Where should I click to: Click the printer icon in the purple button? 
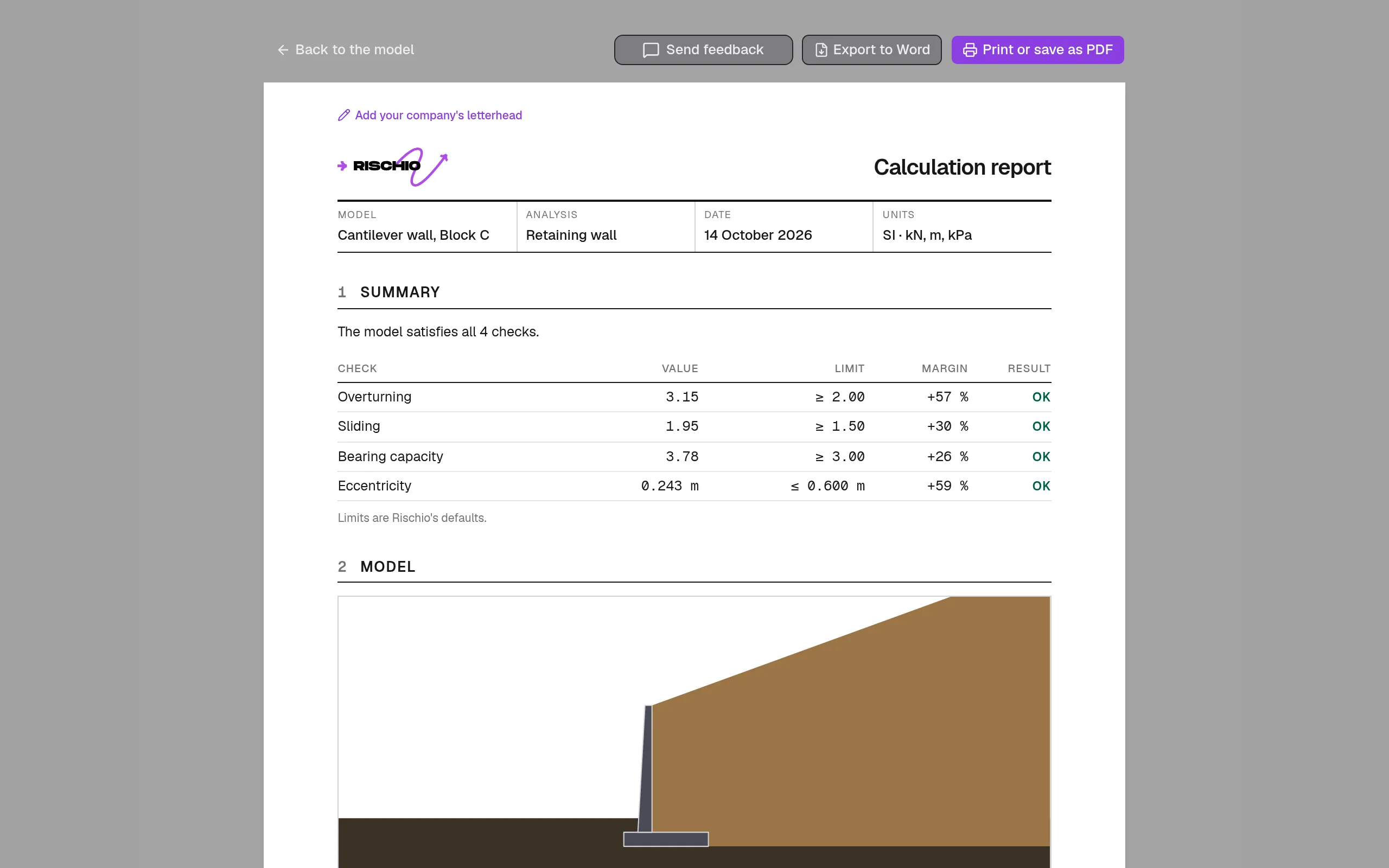click(970, 50)
